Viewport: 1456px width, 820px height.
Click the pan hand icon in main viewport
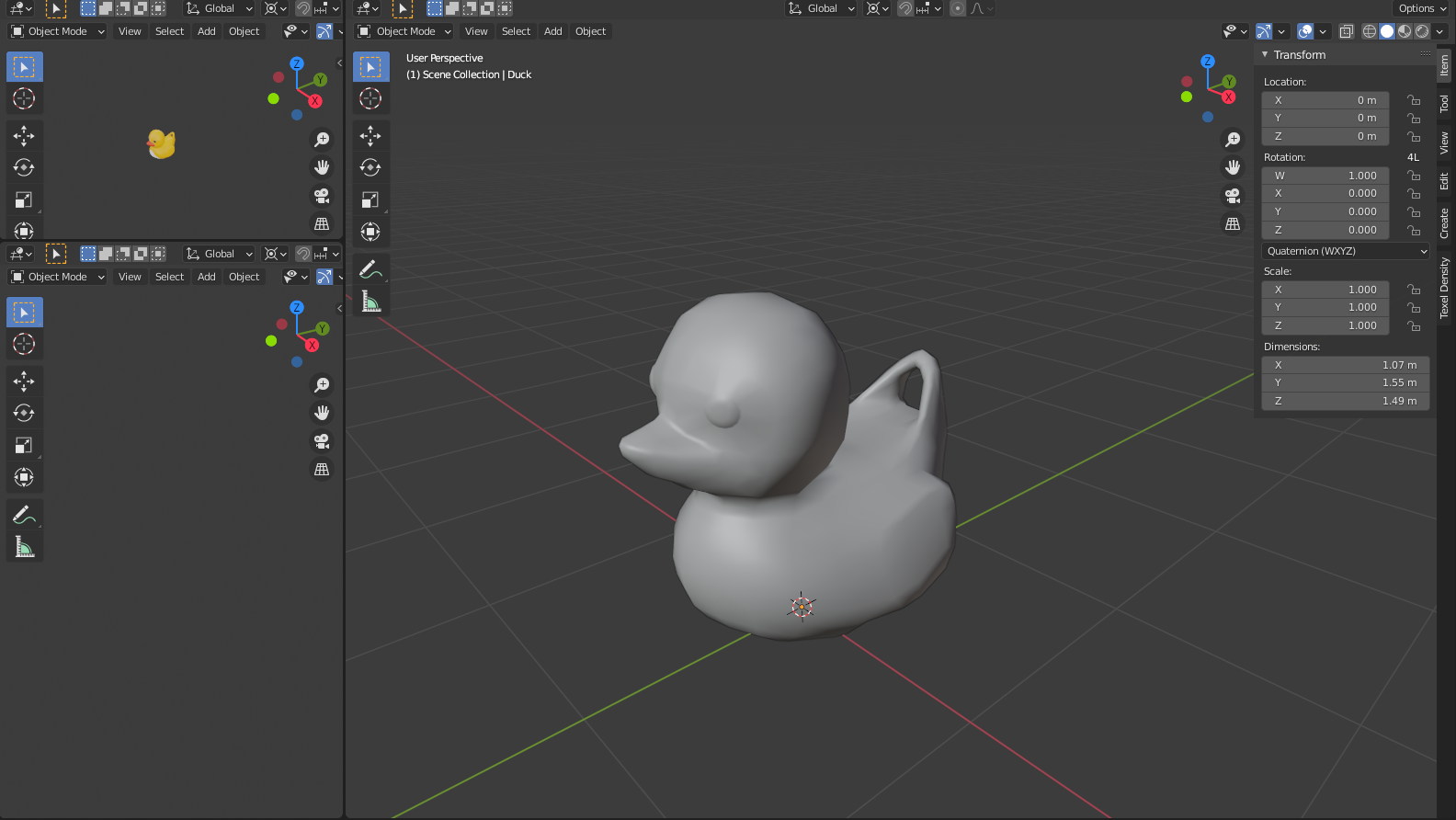[1233, 167]
